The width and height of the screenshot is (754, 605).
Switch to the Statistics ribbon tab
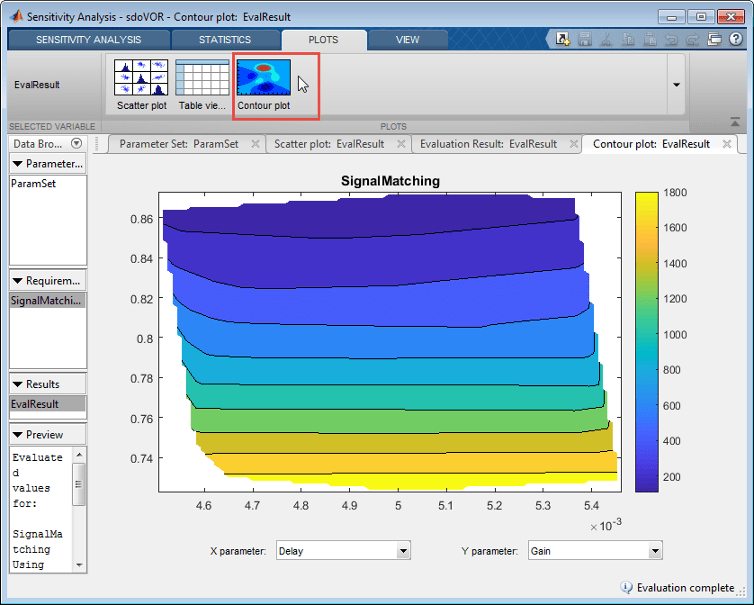click(x=224, y=40)
